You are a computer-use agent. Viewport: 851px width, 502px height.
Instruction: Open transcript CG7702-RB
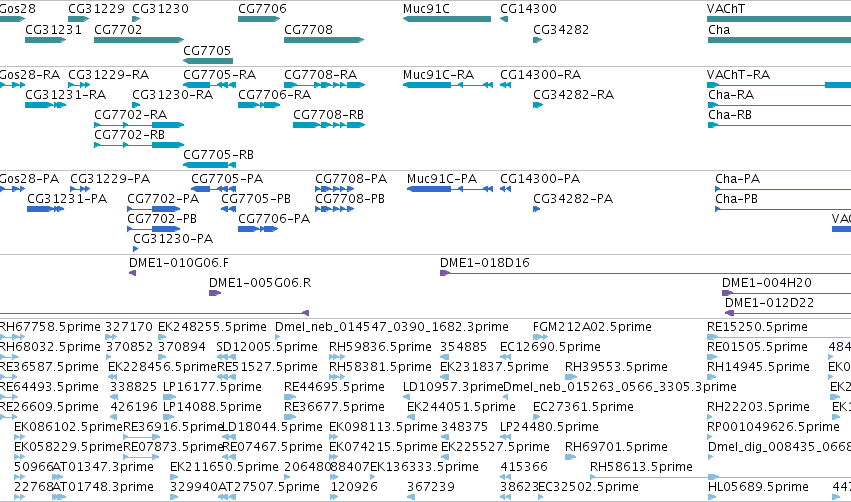click(x=139, y=145)
